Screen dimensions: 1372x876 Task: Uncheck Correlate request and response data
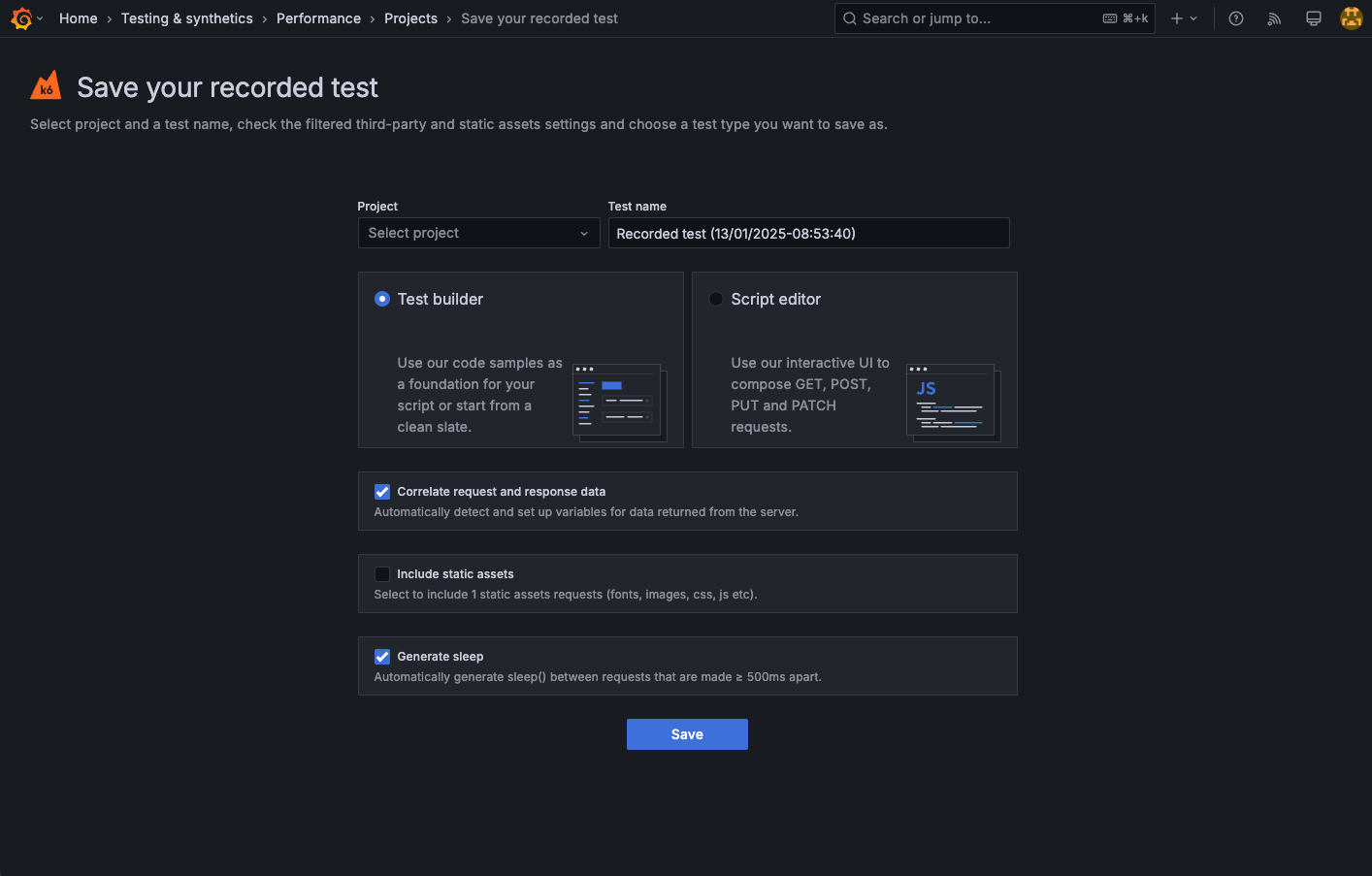382,492
